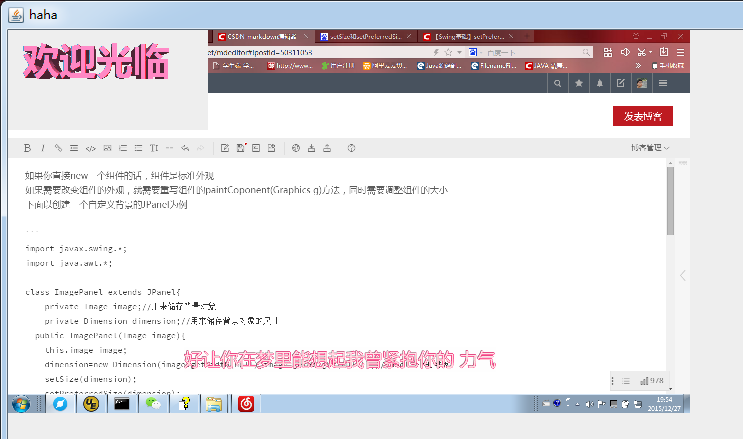This screenshot has height=439, width=743.
Task: Click the download tray icon in the editor toolbar
Action: (x=311, y=148)
